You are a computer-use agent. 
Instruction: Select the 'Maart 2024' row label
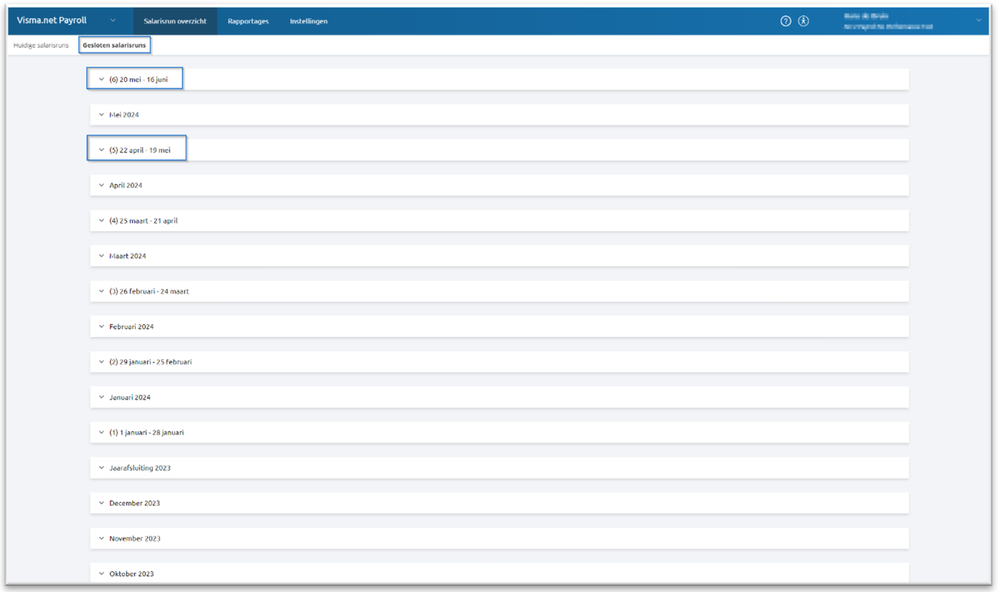pos(127,256)
